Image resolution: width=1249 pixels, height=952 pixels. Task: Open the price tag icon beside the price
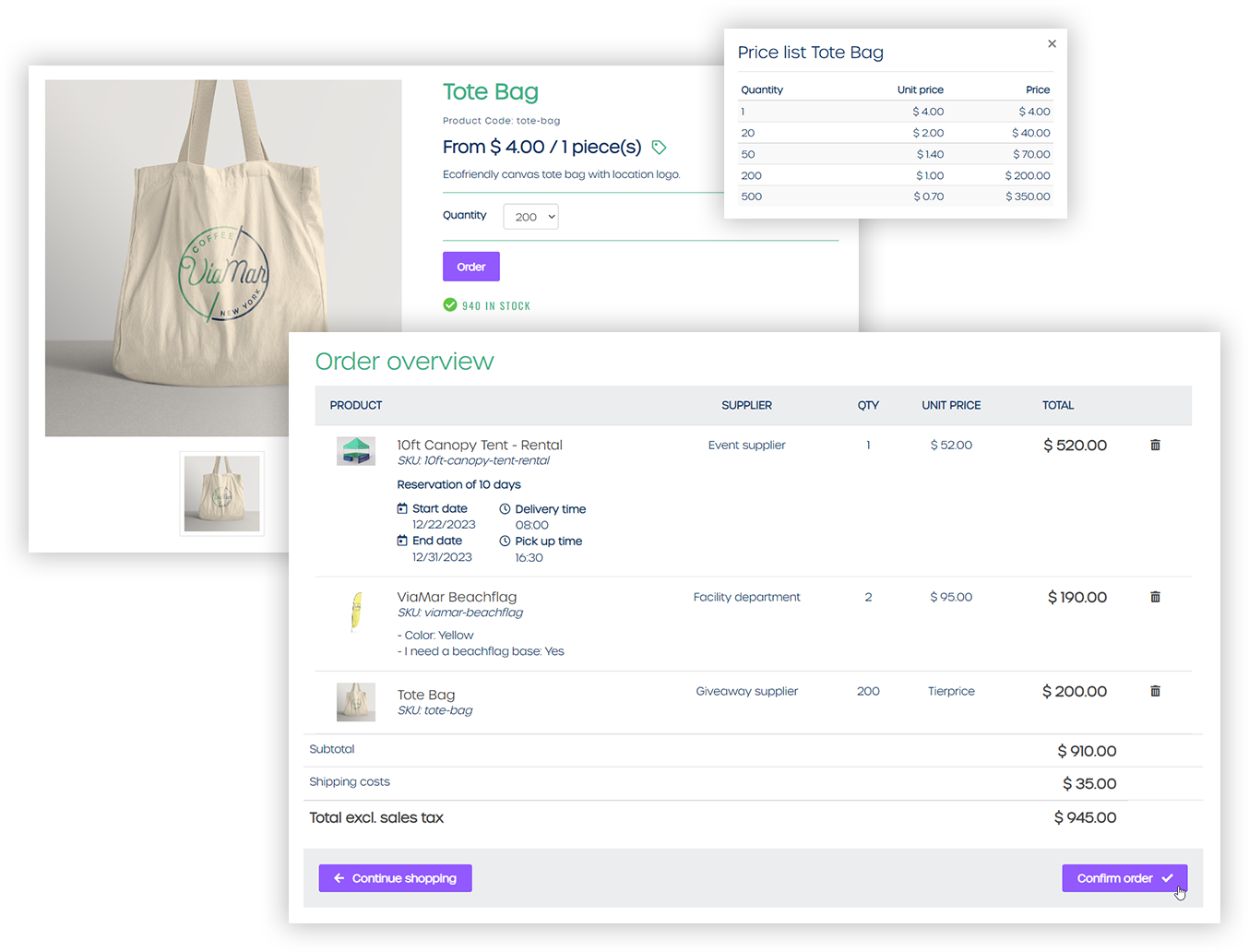[x=659, y=148]
